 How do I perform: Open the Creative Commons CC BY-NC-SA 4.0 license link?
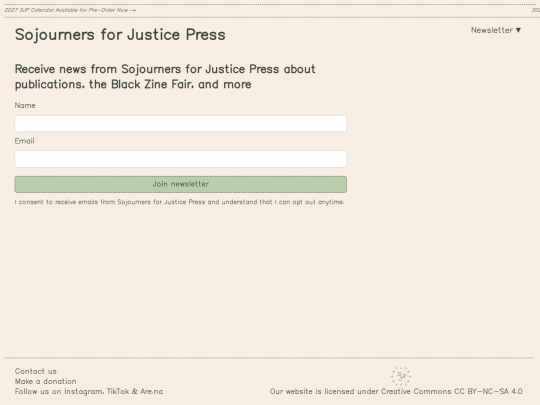tap(451, 392)
